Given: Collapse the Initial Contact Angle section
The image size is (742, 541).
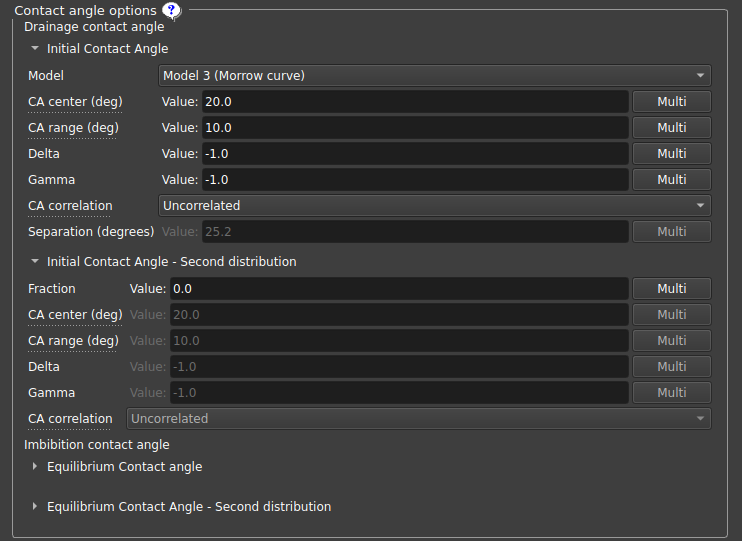Looking at the screenshot, I should click(x=36, y=48).
